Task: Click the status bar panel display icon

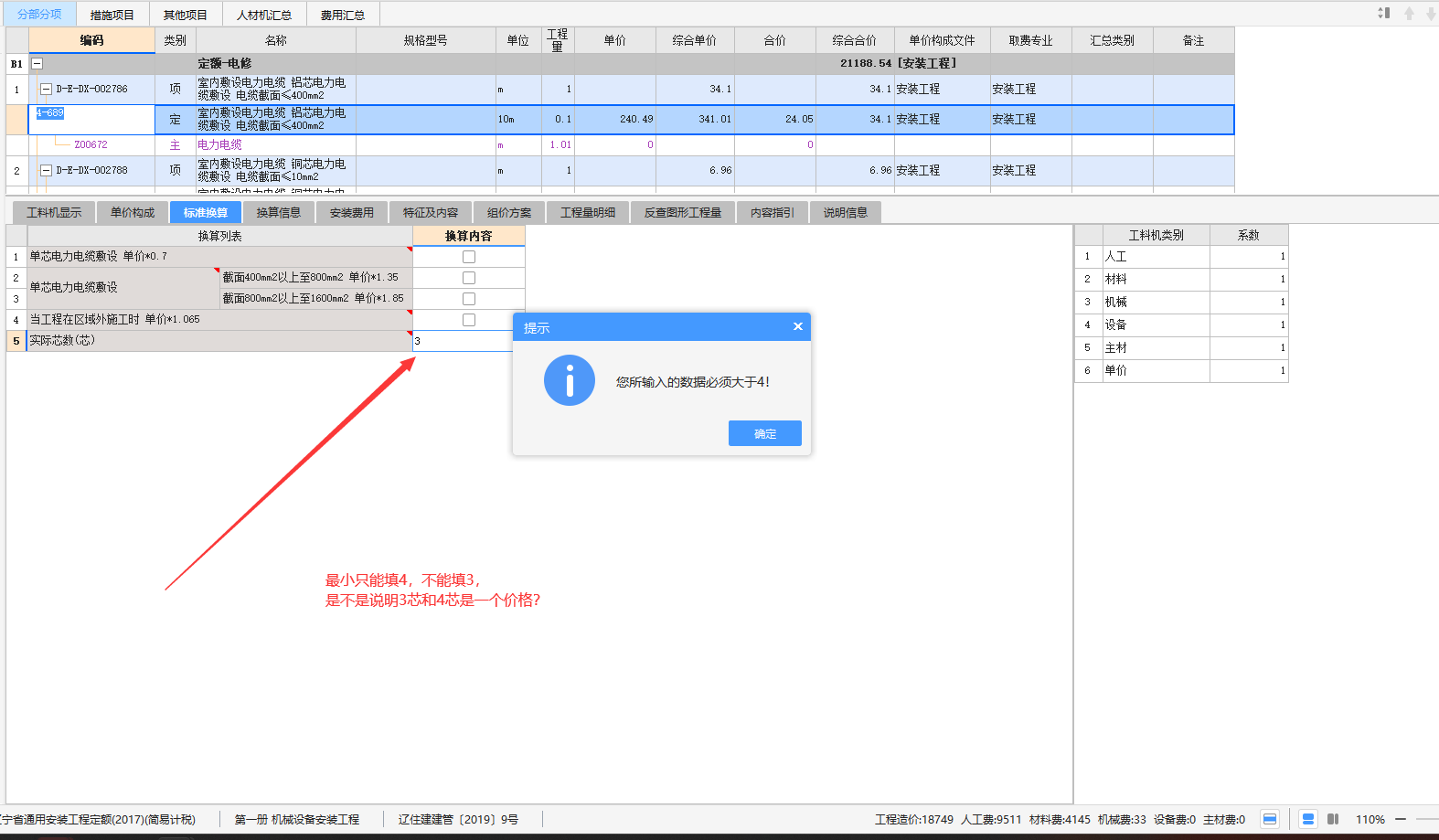Action: 1270,819
